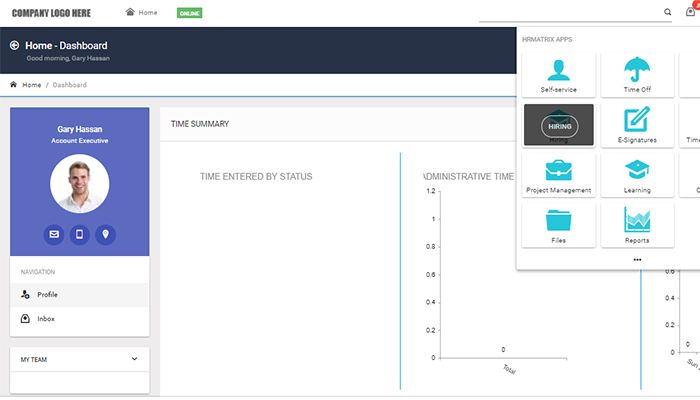
Task: Click the TIME ENTERED BY STATUS title
Action: (256, 177)
